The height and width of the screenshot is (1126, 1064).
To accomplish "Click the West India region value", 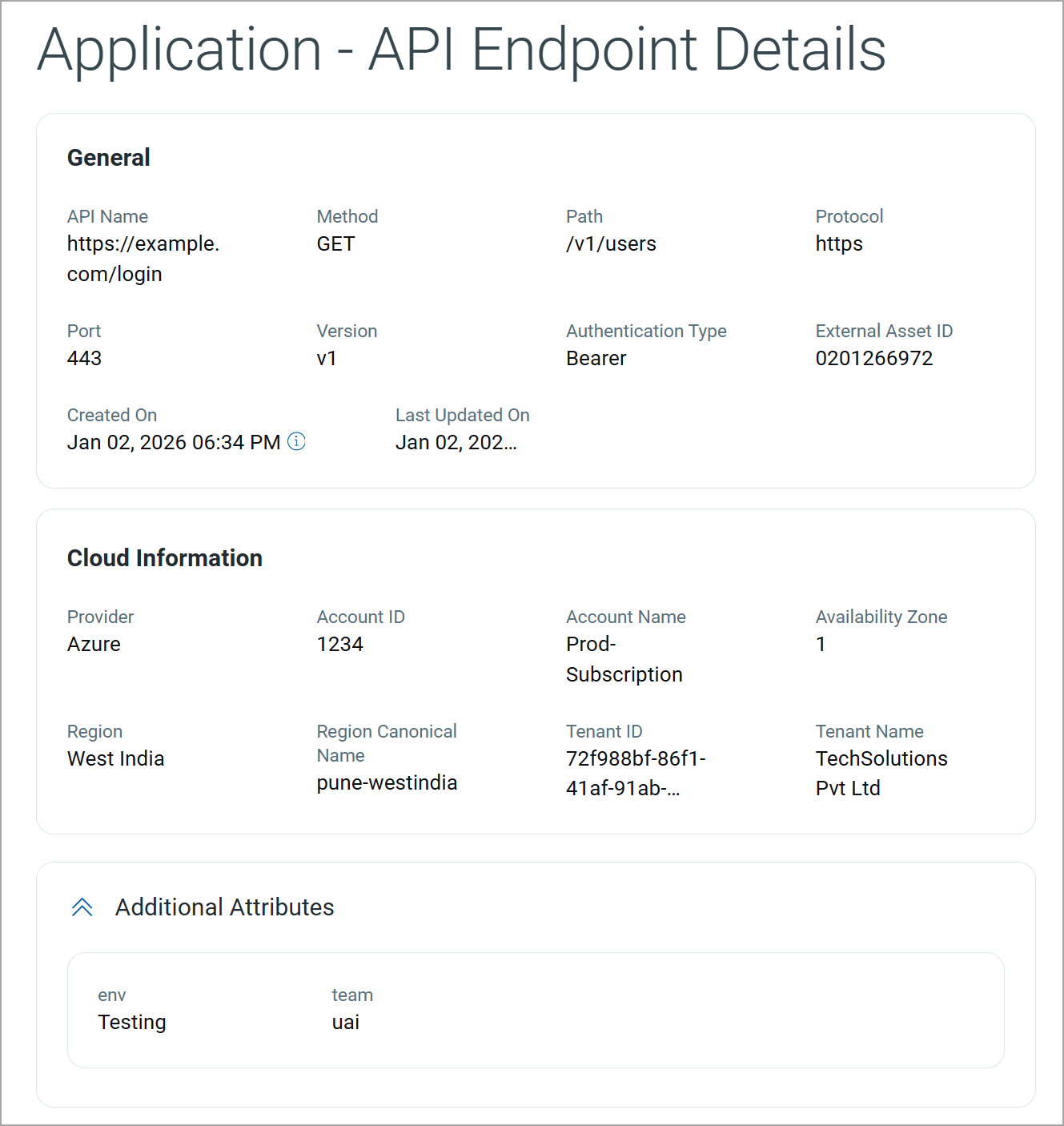I will click(x=115, y=758).
